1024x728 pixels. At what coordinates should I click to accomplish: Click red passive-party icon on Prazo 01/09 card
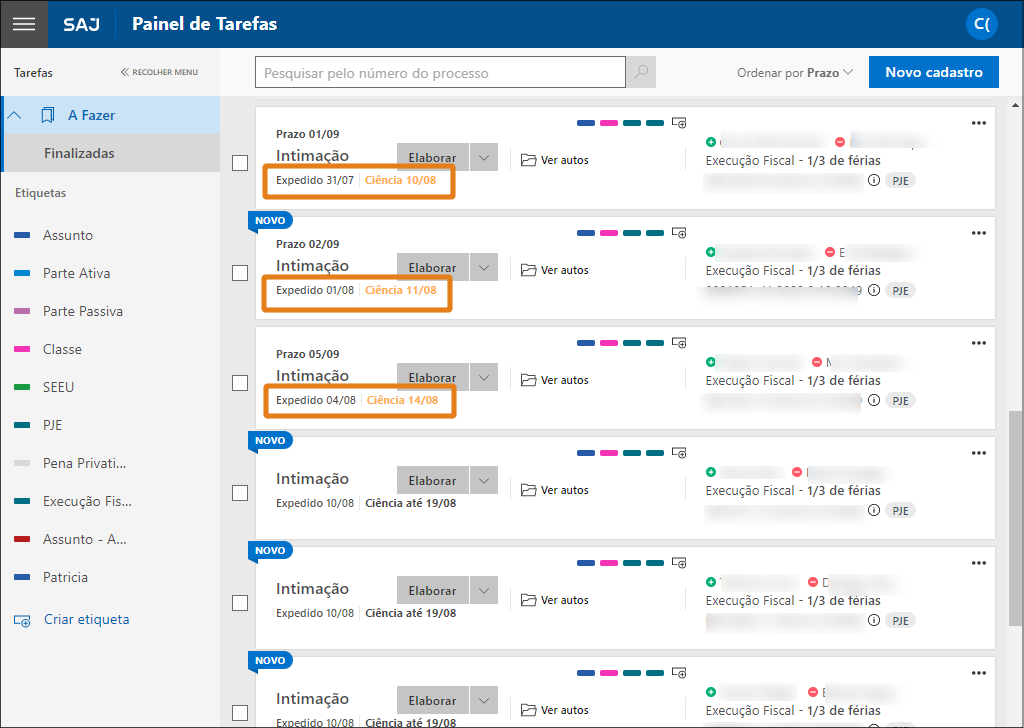(840, 142)
